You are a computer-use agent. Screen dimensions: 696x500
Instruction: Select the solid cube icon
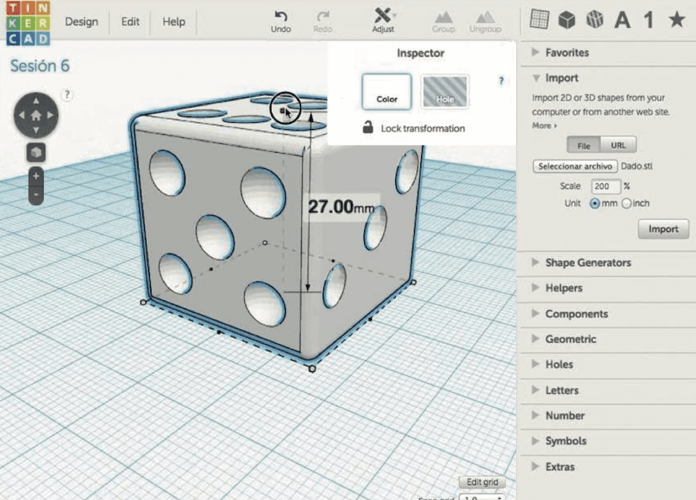tap(567, 20)
